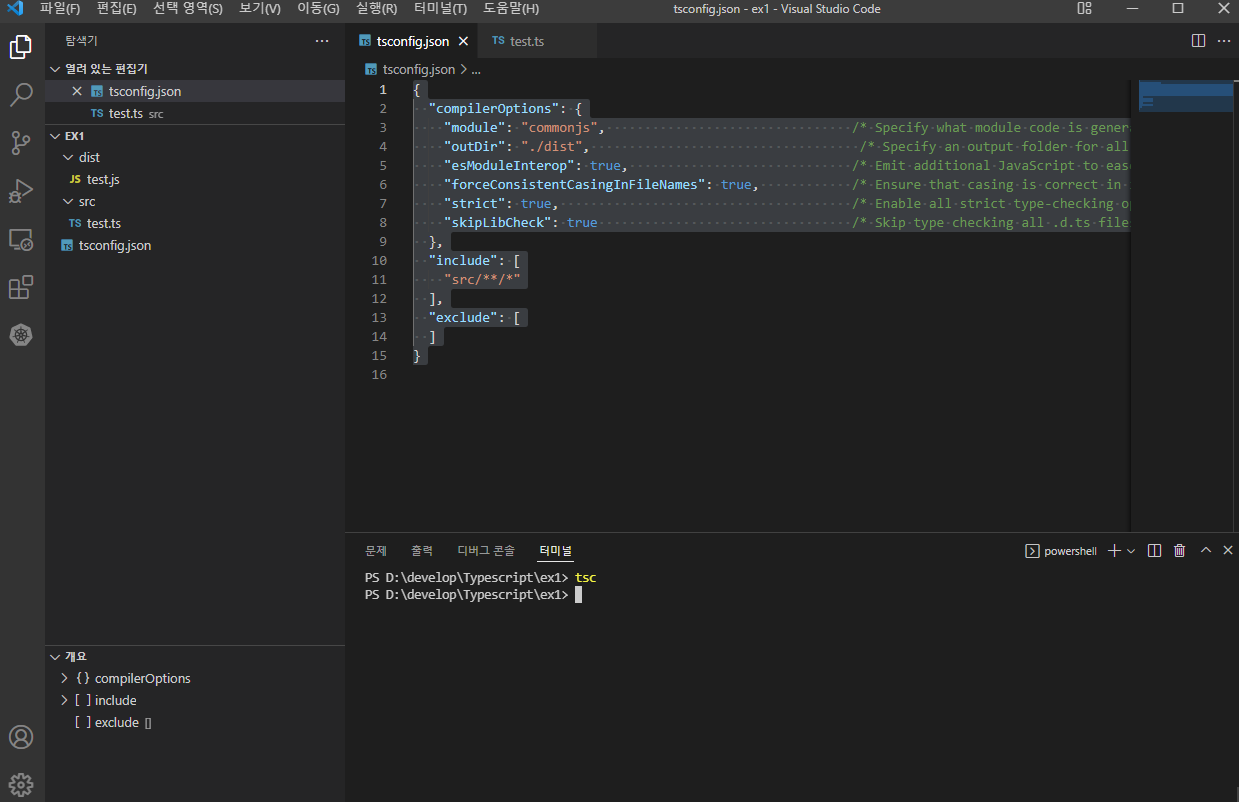1239x802 pixels.
Task: Open the Explorer view in activity bar
Action: pos(21,47)
